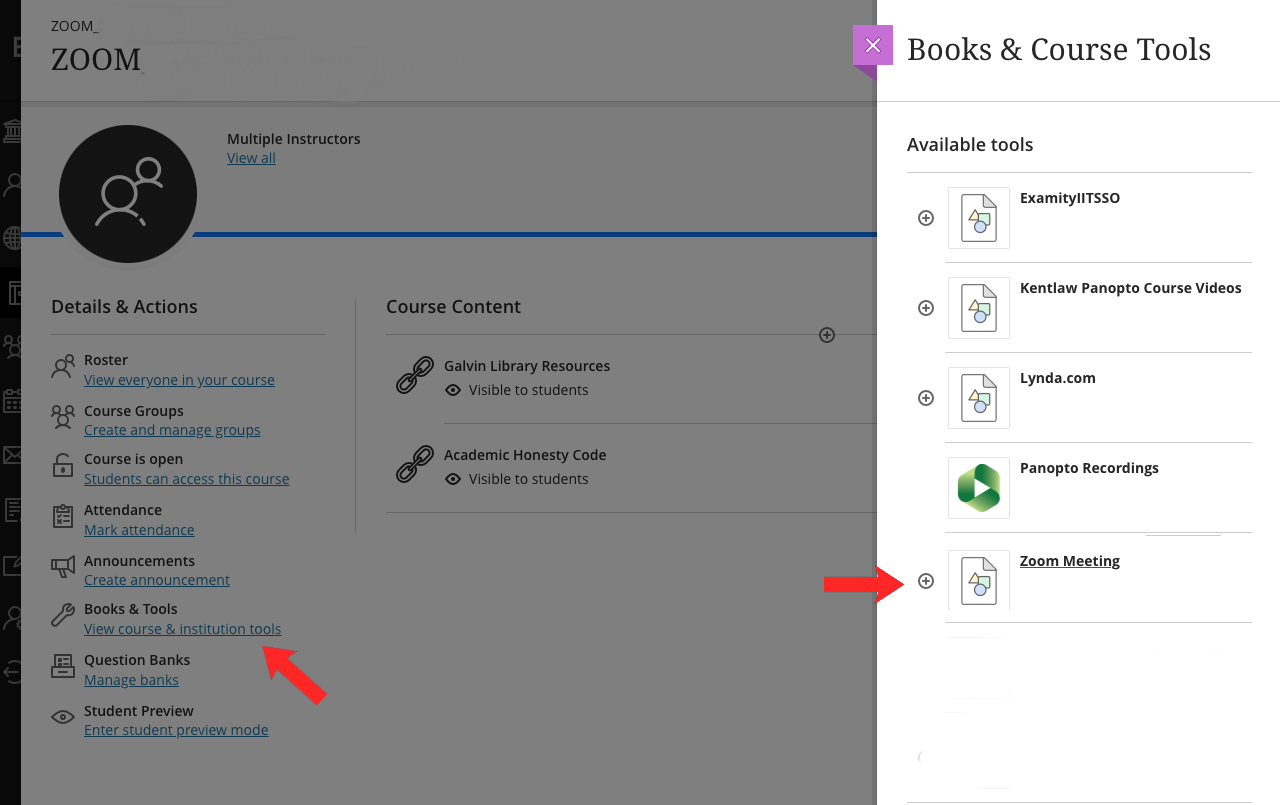This screenshot has height=805, width=1280.
Task: Close the Books & Course Tools panel
Action: pos(873,45)
